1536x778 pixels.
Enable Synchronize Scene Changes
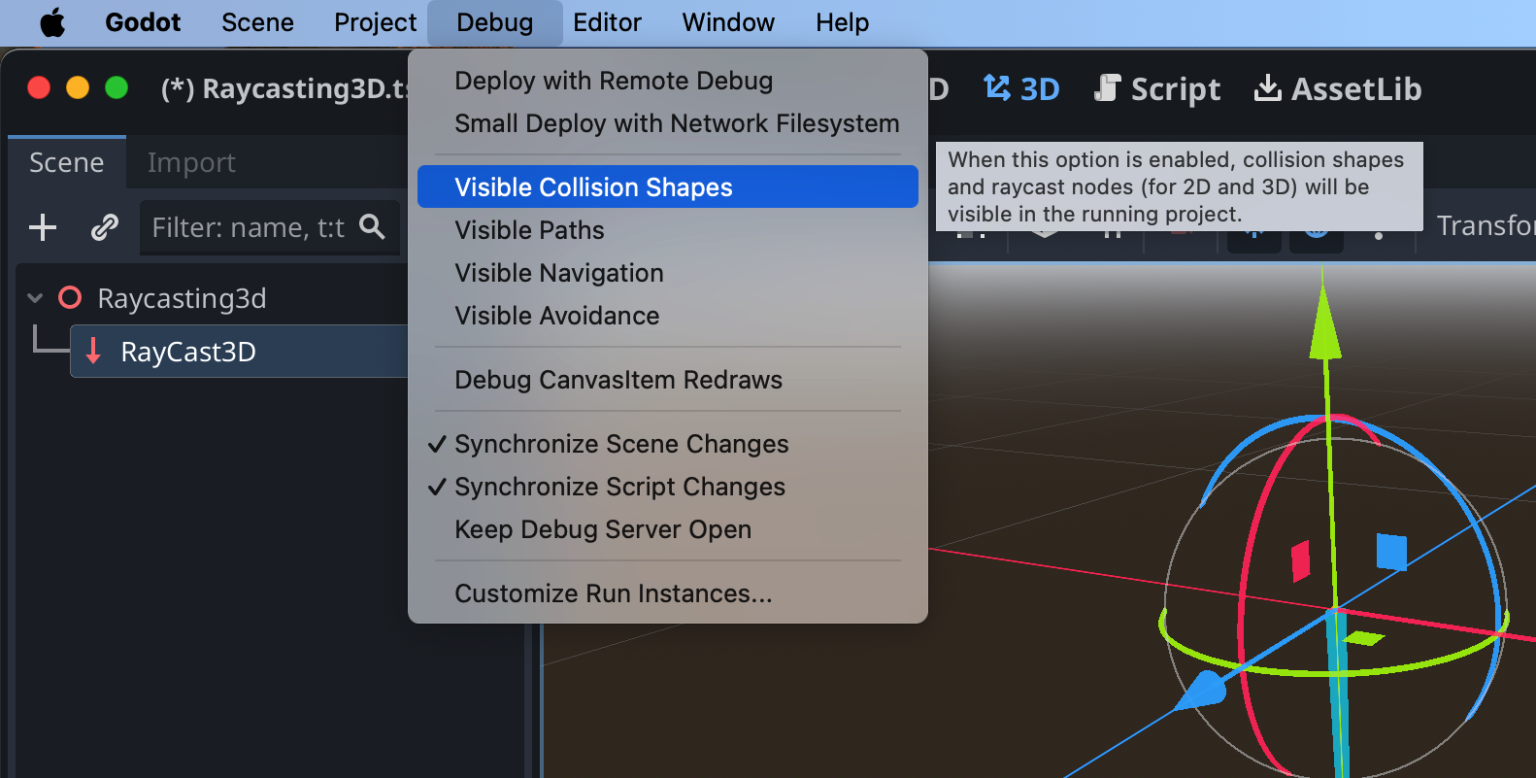click(620, 444)
